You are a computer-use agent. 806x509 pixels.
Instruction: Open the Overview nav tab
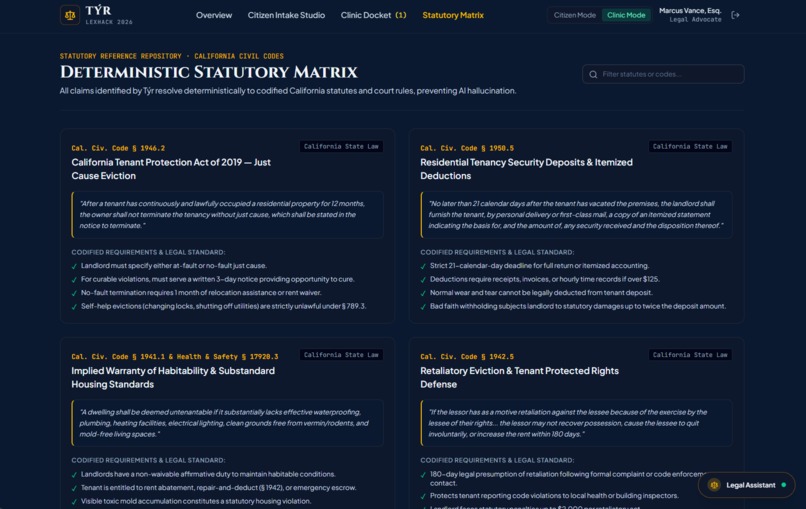click(x=214, y=15)
